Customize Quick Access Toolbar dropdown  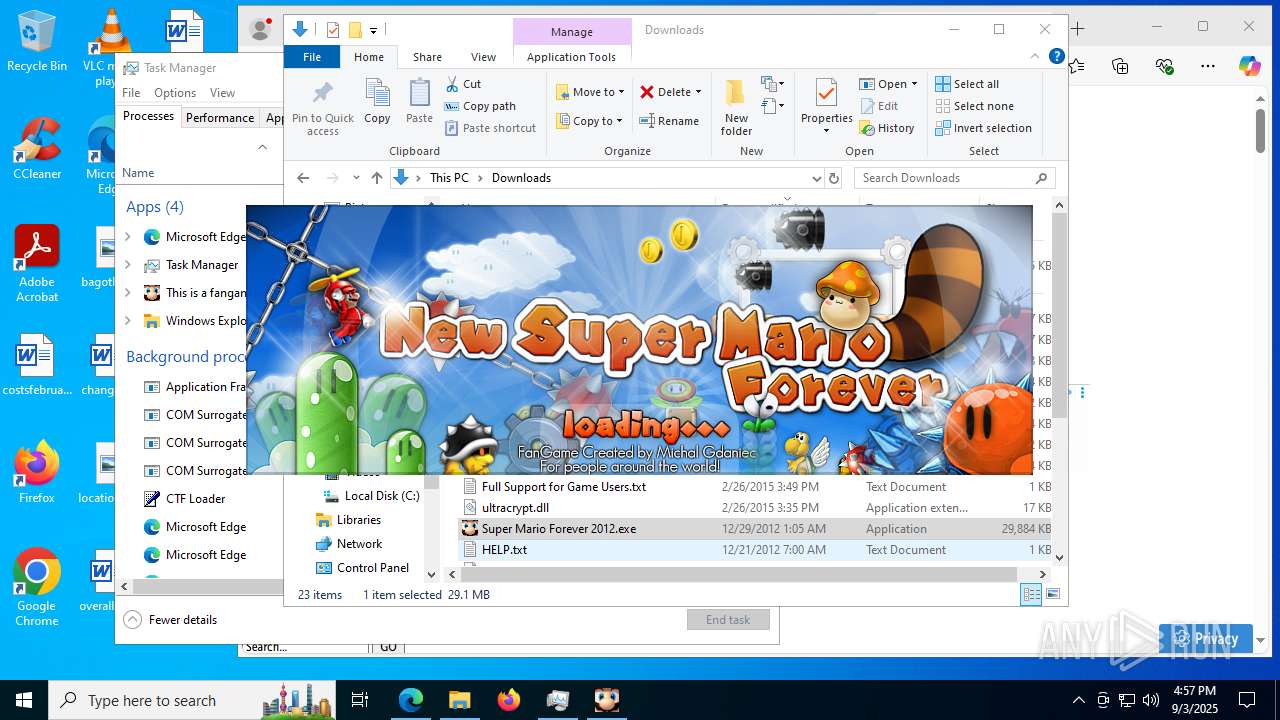coord(373,30)
